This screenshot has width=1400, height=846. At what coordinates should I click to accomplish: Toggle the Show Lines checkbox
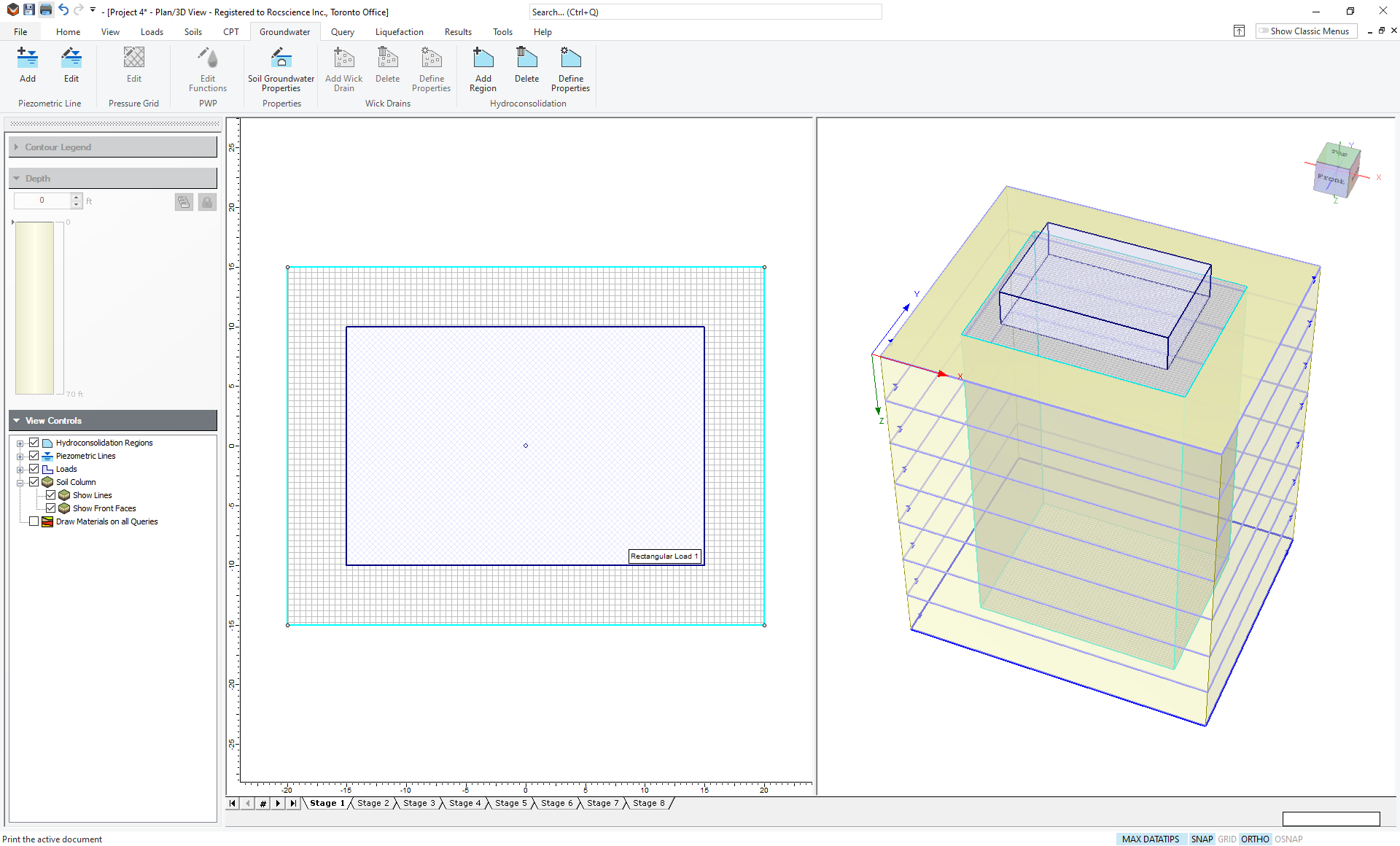(50, 494)
